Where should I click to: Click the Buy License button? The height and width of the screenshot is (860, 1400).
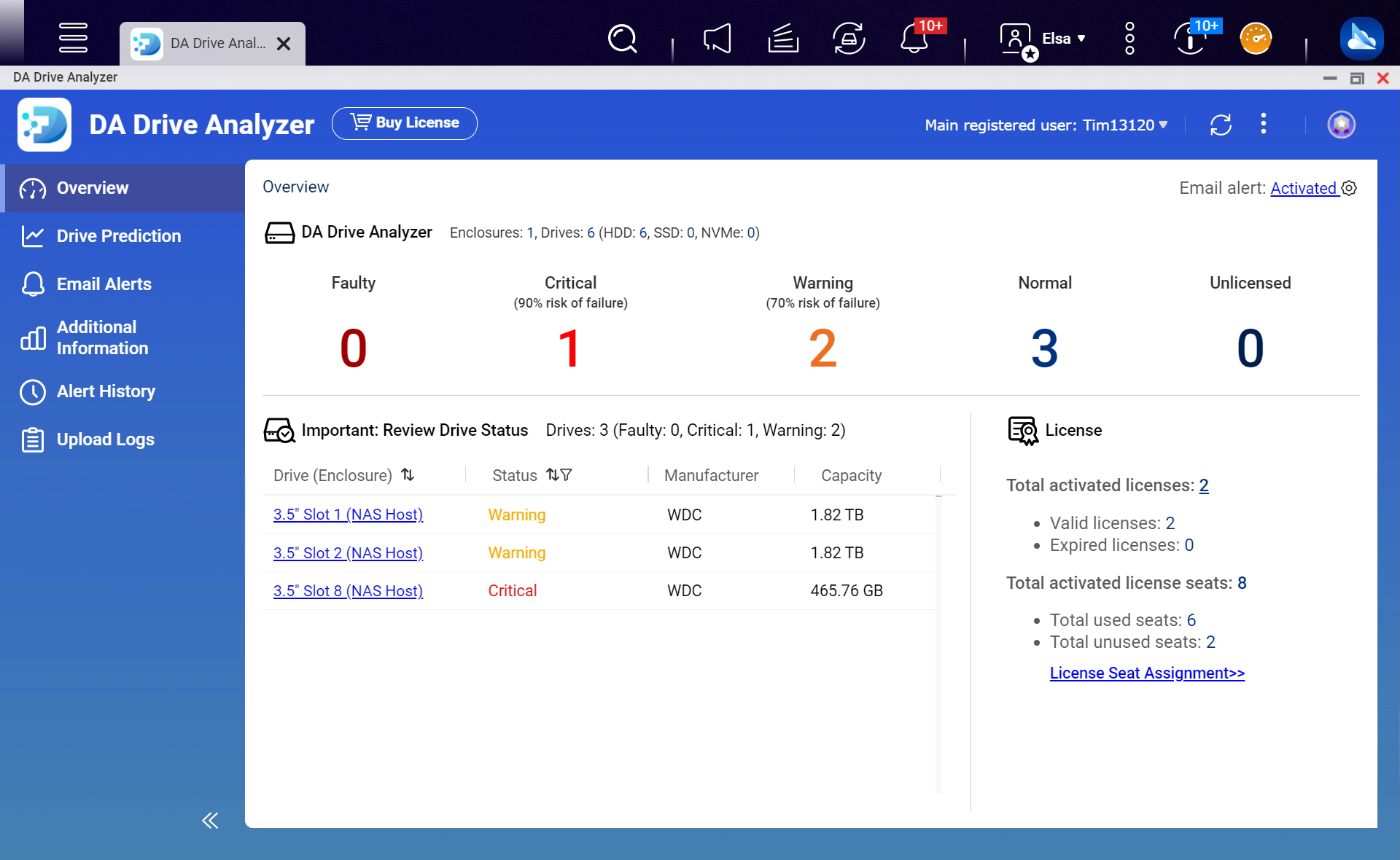tap(405, 123)
